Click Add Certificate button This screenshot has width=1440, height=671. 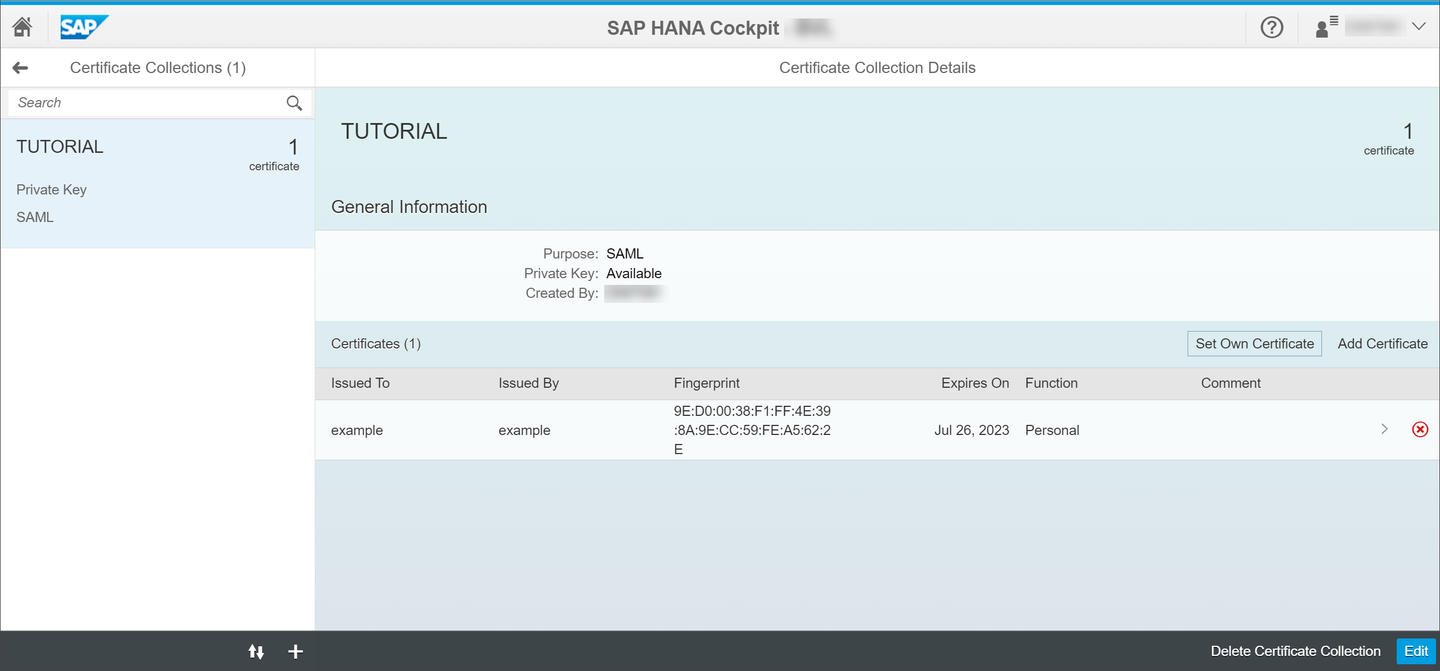click(x=1383, y=344)
